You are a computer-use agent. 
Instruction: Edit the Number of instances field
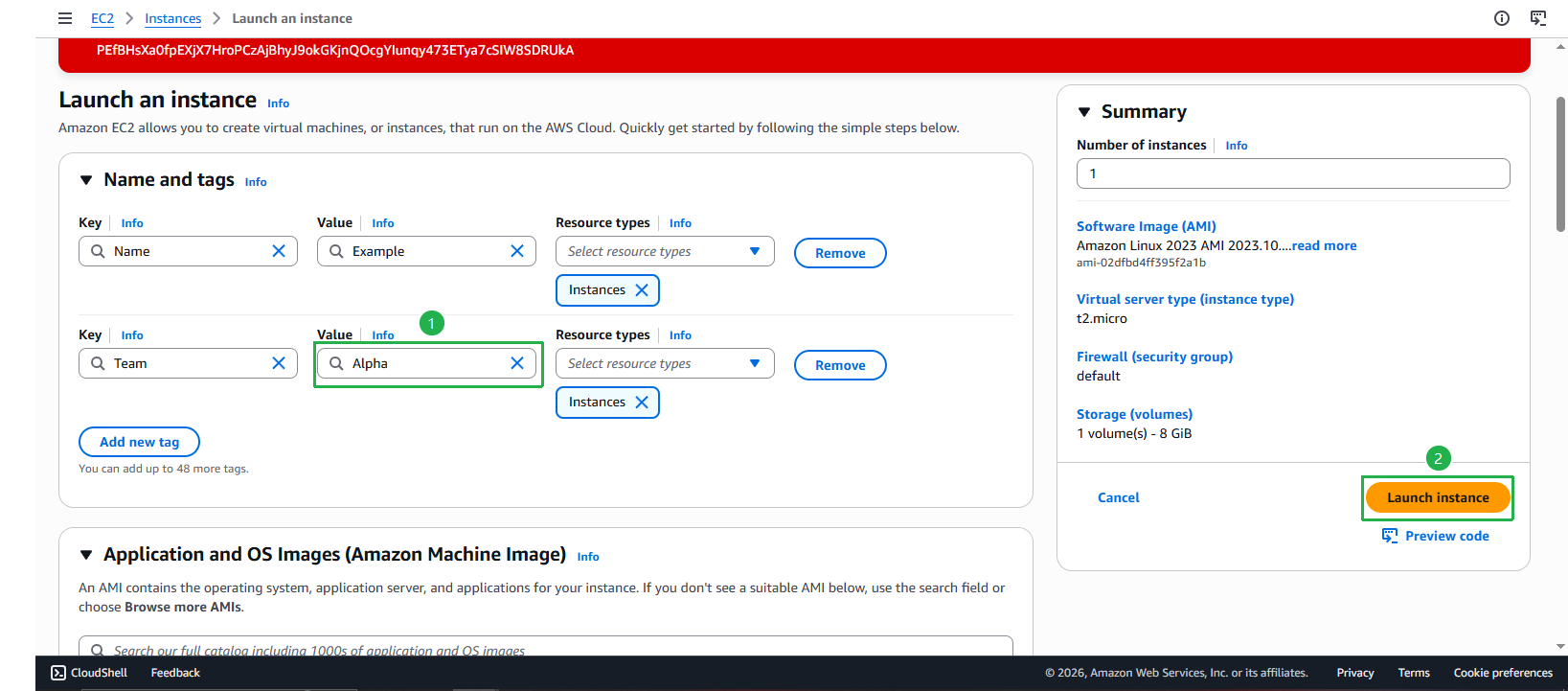pos(1293,173)
